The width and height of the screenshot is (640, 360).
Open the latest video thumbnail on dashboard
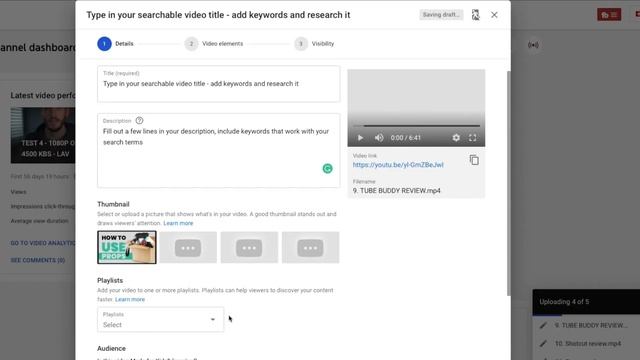[x=43, y=136]
